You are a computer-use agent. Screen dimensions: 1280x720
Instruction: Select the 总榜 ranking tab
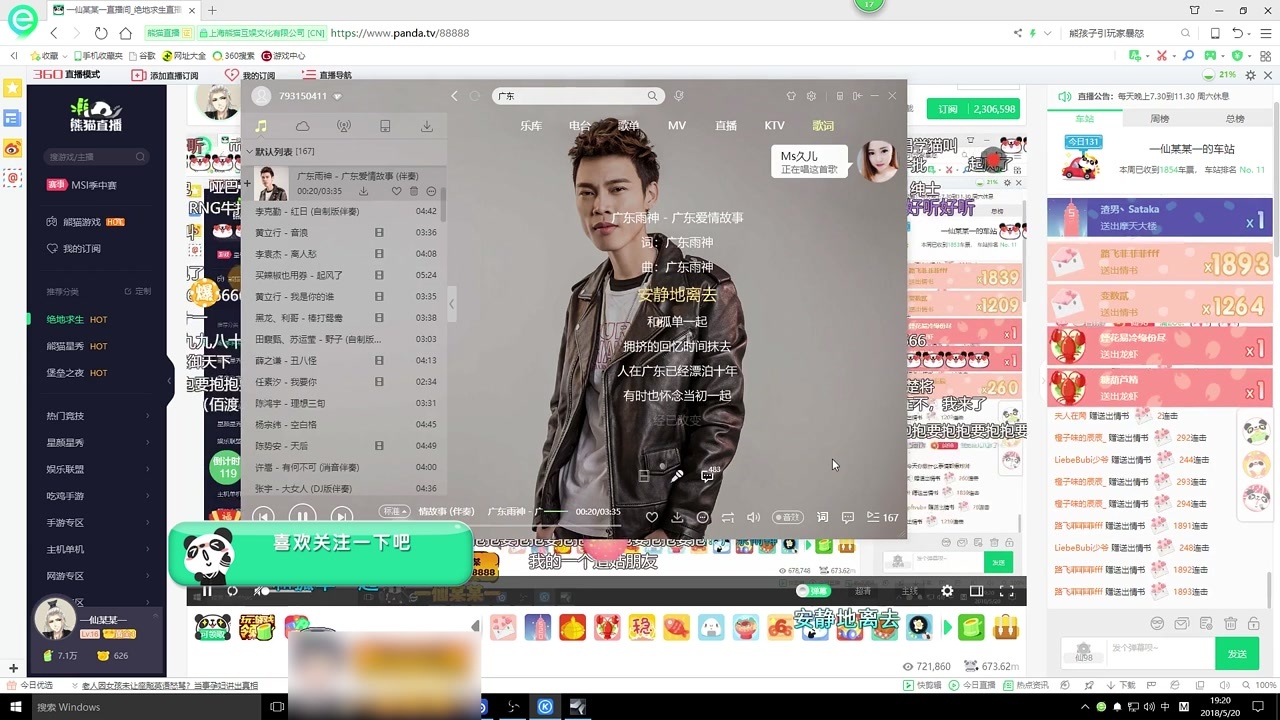(x=1235, y=119)
